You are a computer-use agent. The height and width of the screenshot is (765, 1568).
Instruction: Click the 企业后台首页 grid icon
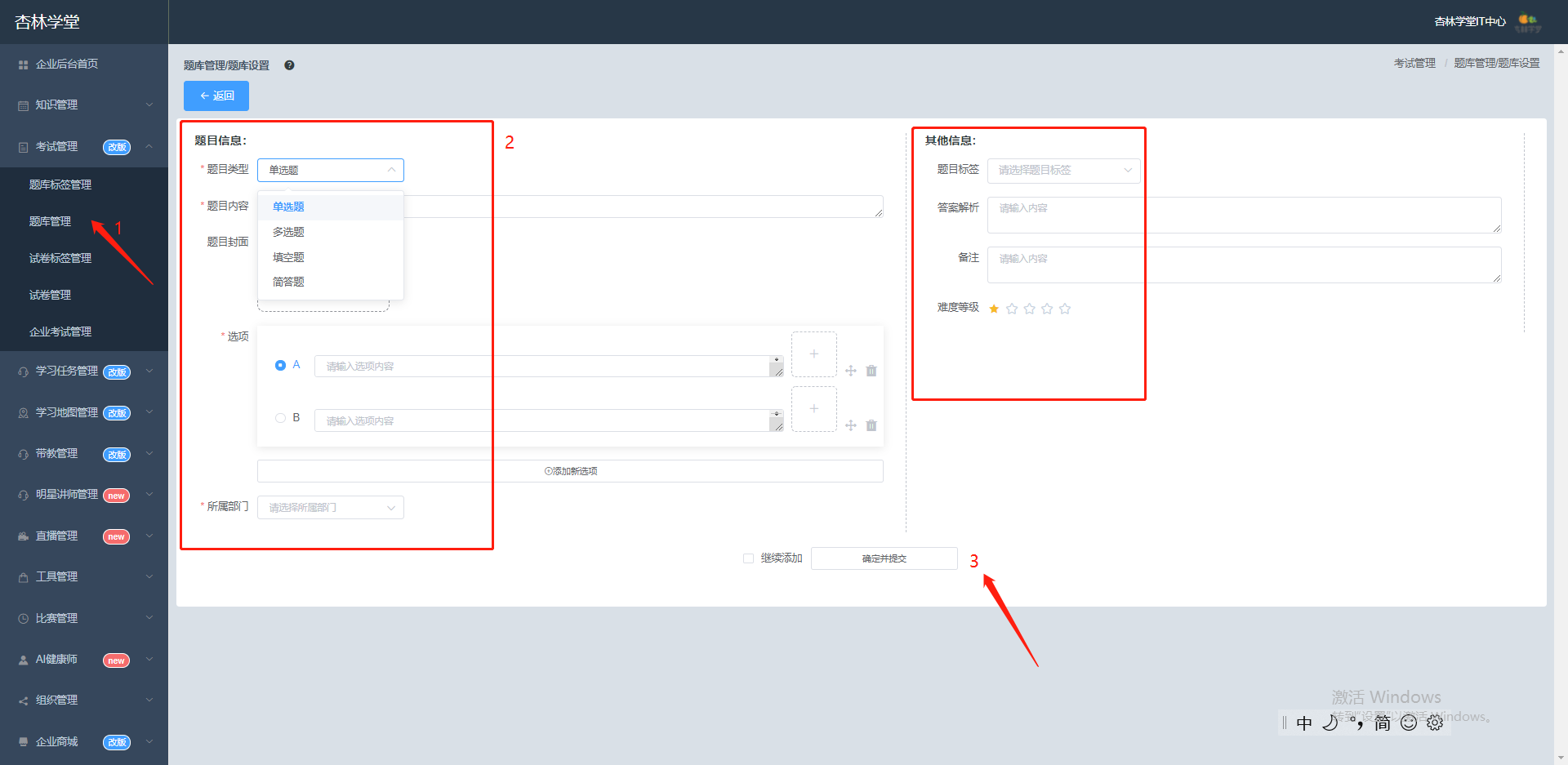[x=23, y=64]
